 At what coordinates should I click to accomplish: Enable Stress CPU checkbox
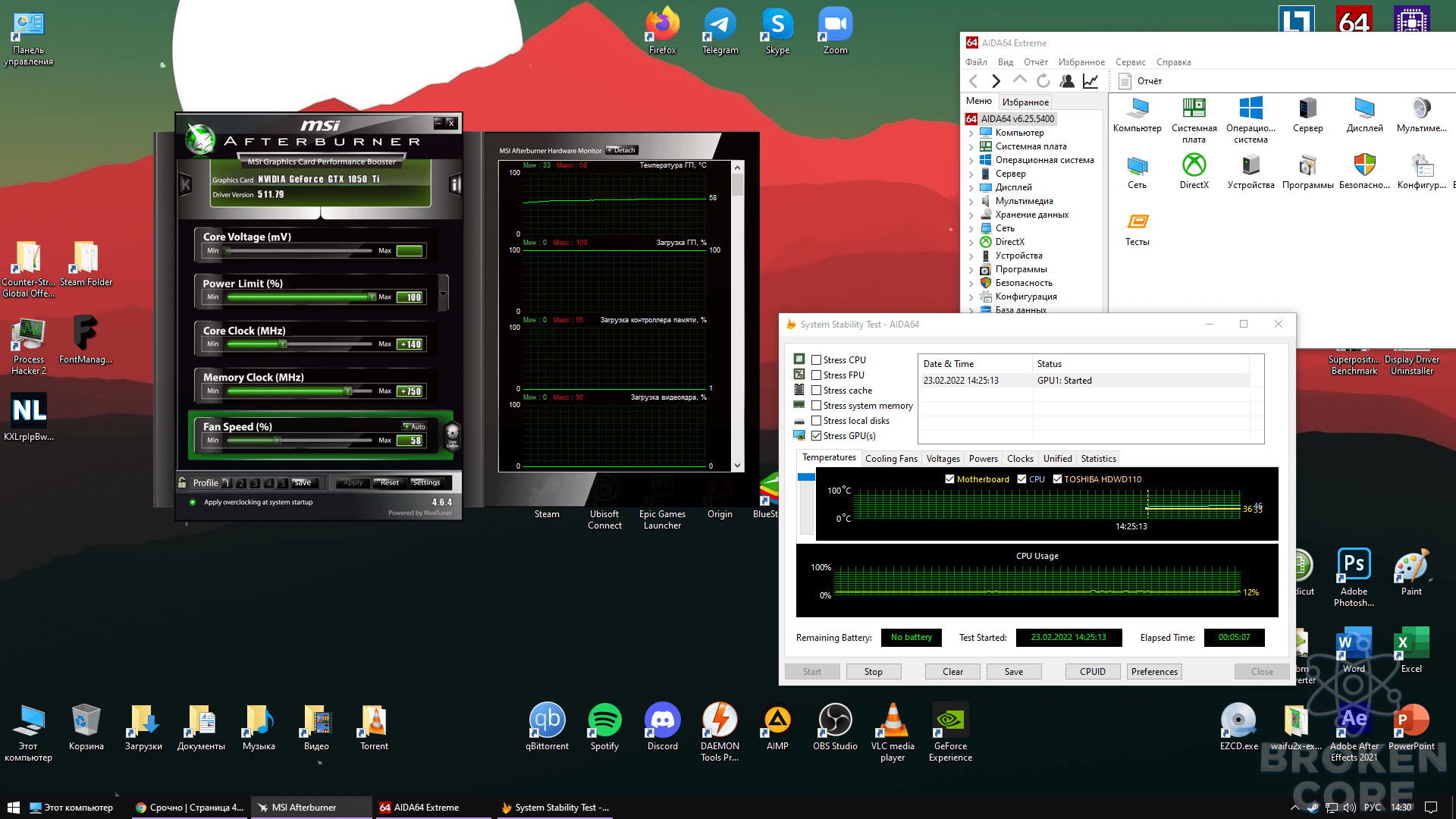pos(817,360)
